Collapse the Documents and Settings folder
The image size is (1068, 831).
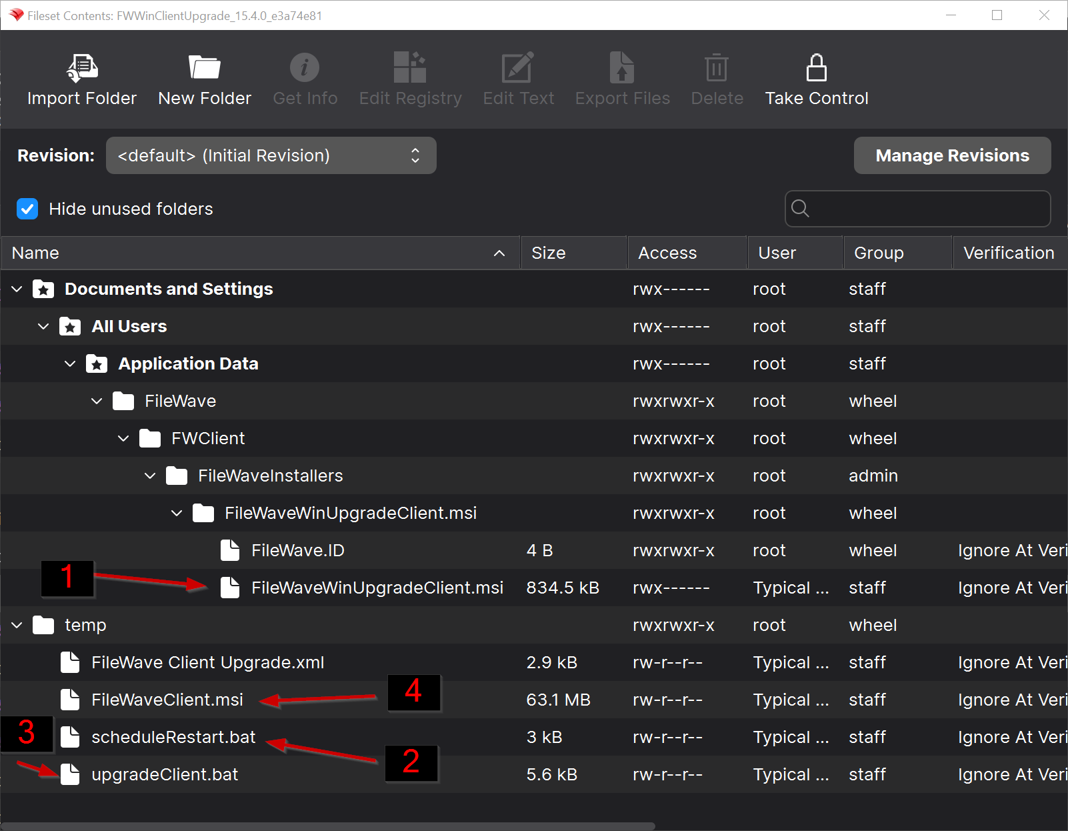[x=17, y=289]
